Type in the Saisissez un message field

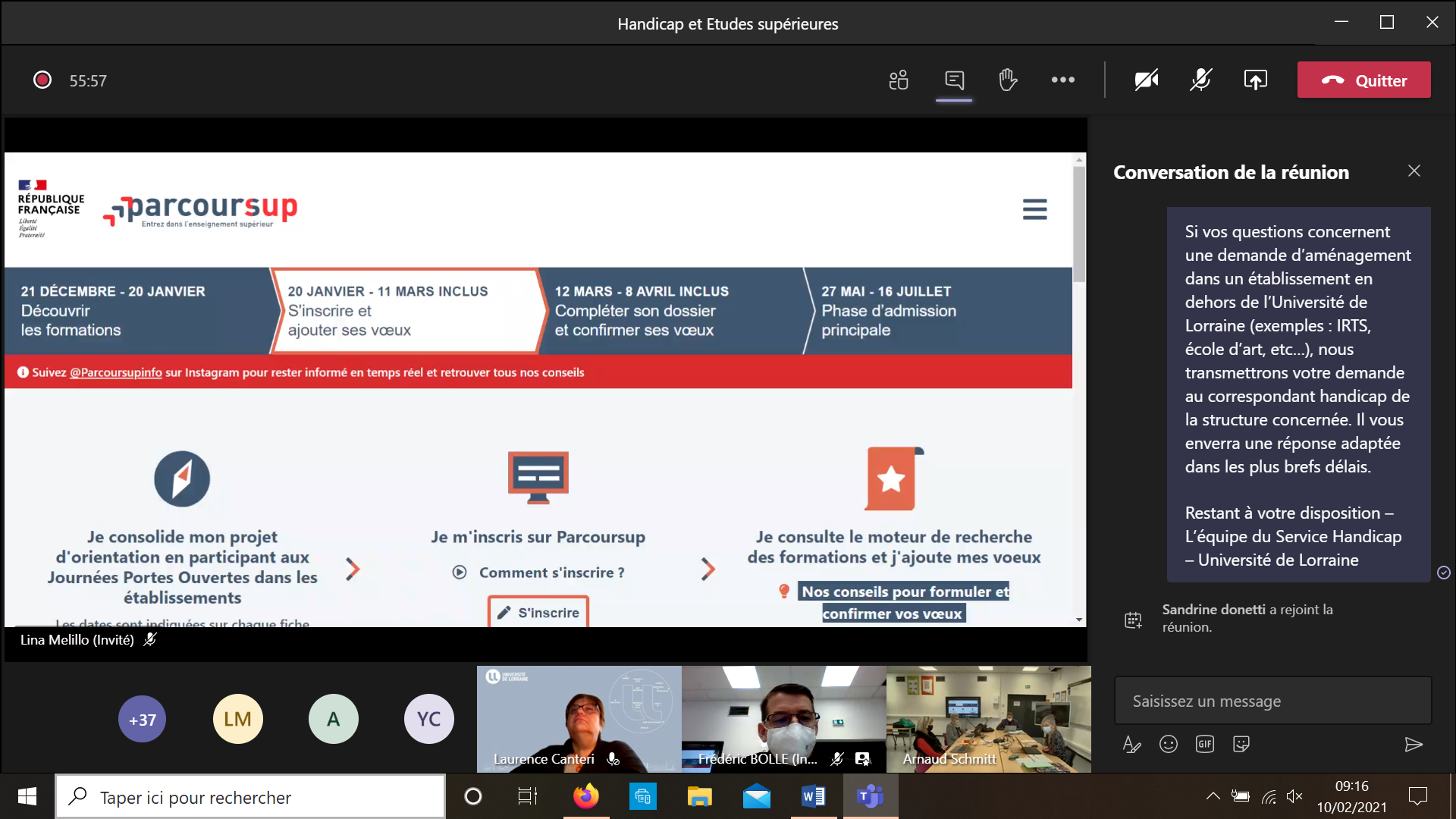click(1272, 701)
